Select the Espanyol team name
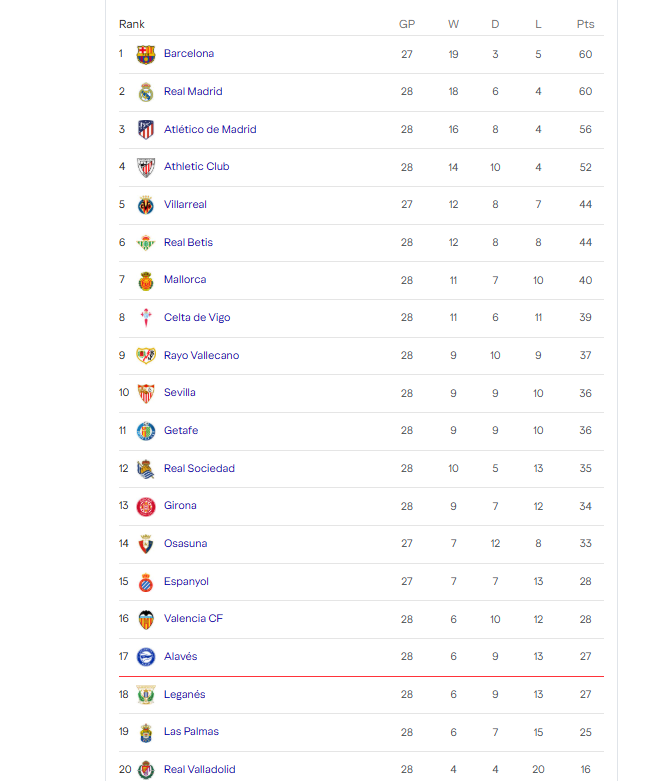This screenshot has width=657, height=781. [x=186, y=581]
